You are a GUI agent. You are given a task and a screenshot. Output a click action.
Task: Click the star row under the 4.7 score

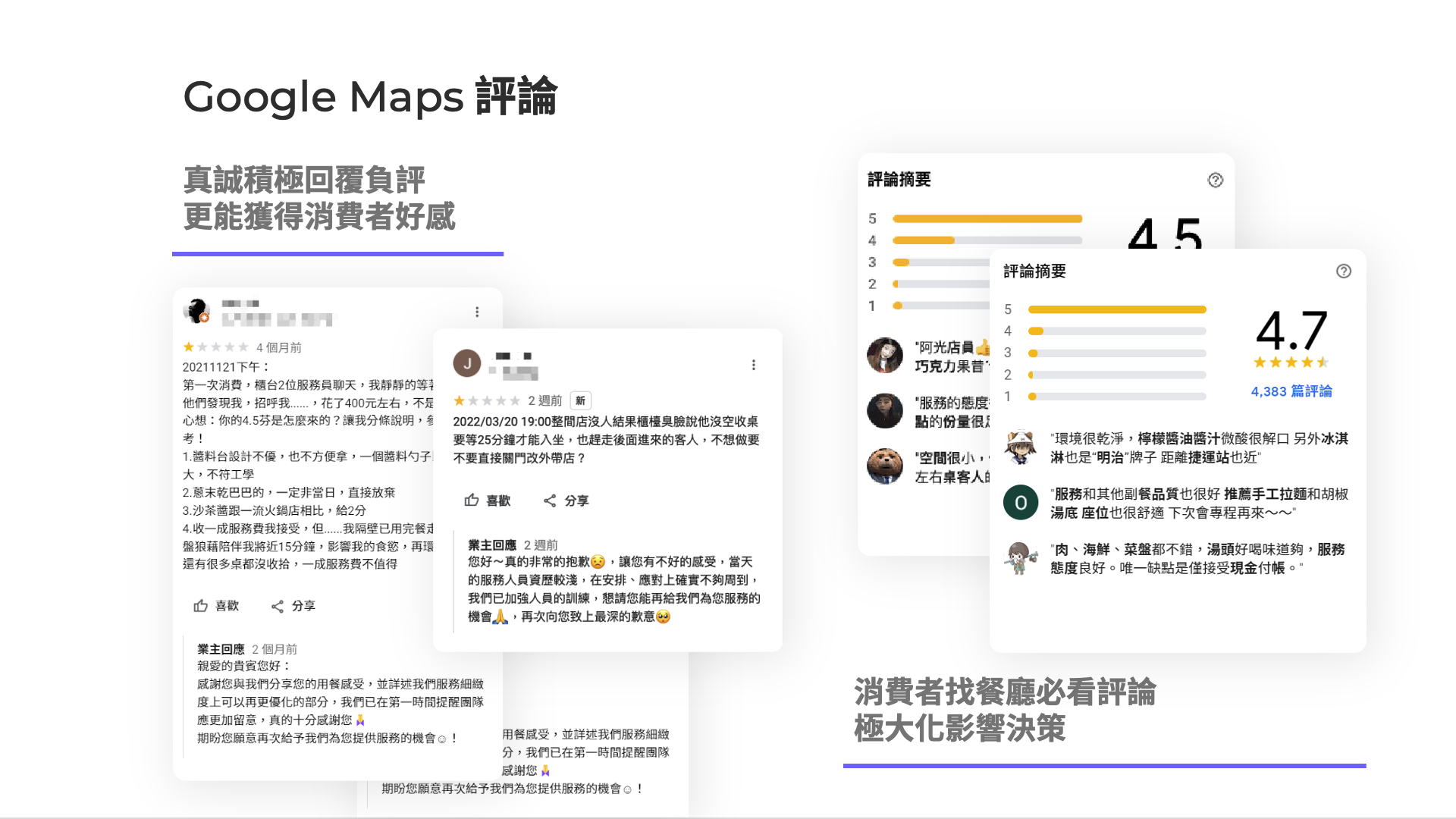click(x=1291, y=362)
